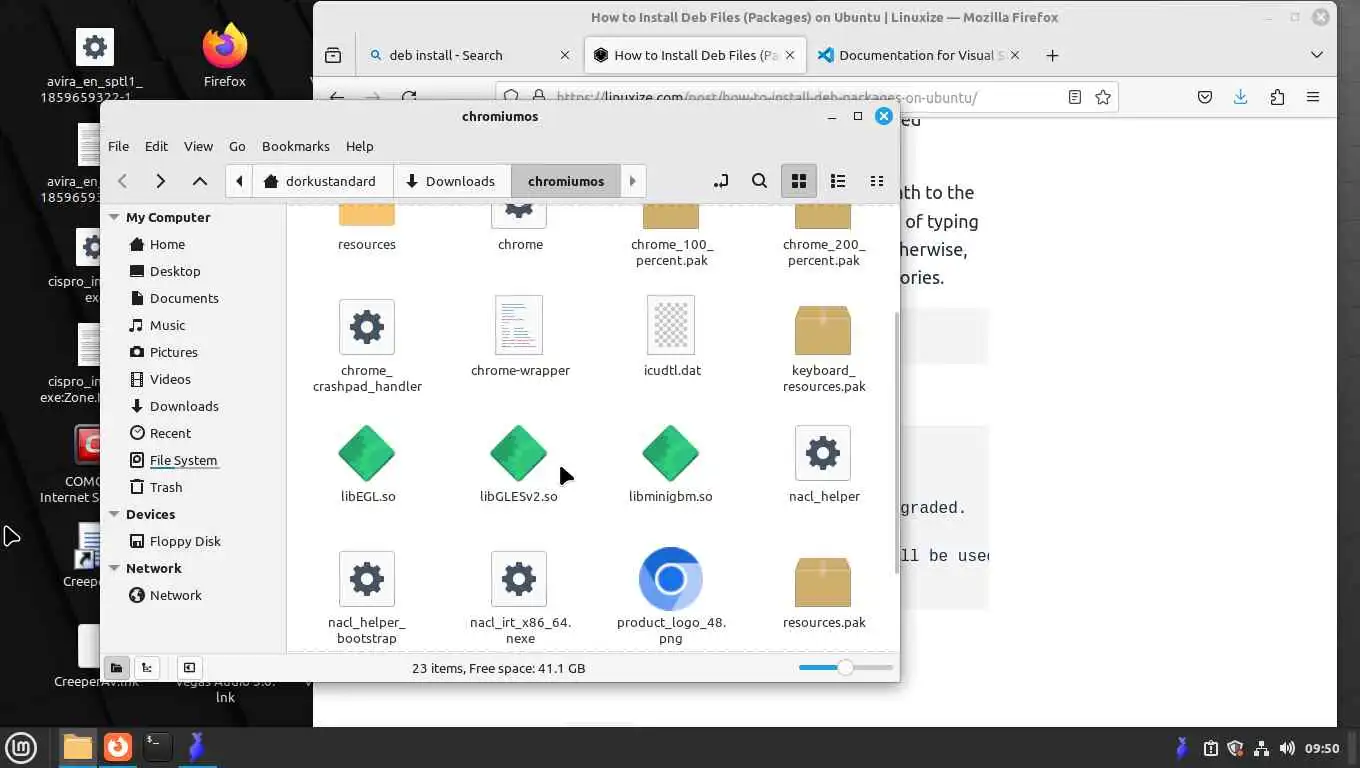Viewport: 1360px width, 768px height.
Task: Open the Linux Mint start menu
Action: point(22,747)
